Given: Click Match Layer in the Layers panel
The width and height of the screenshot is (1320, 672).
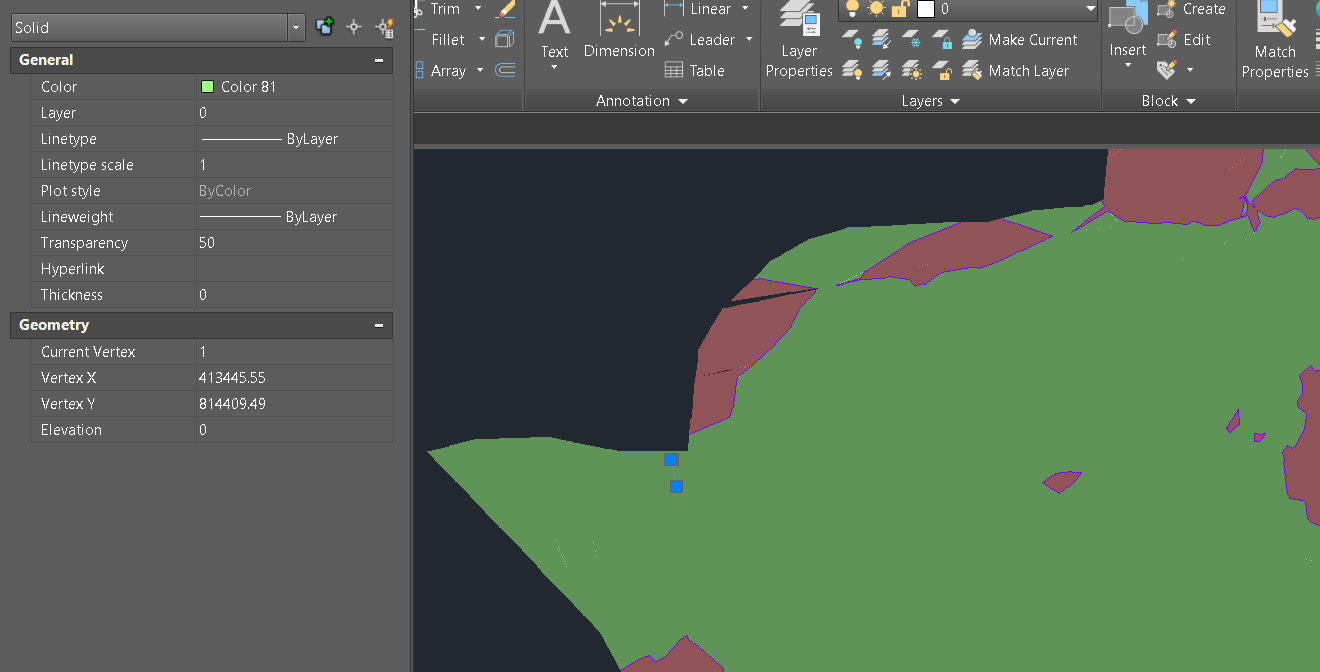Looking at the screenshot, I should pyautogui.click(x=1029, y=70).
